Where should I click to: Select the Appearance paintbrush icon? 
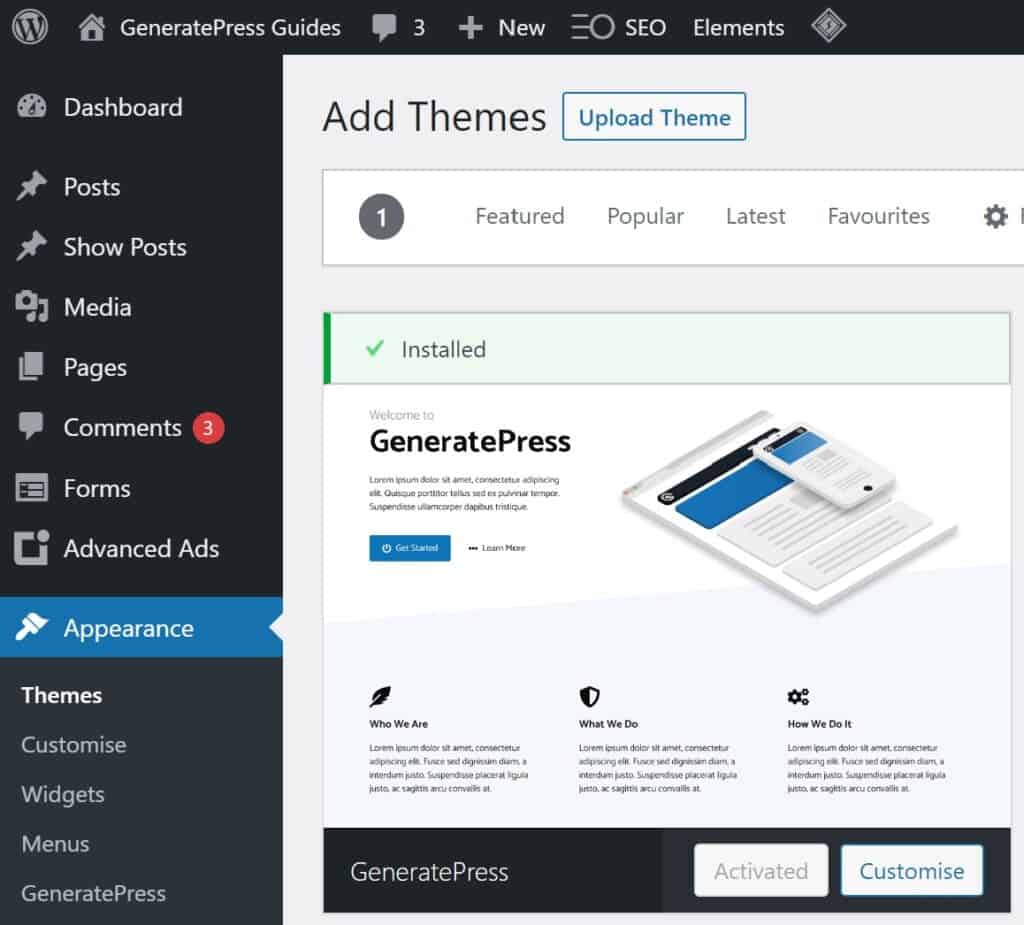(29, 628)
